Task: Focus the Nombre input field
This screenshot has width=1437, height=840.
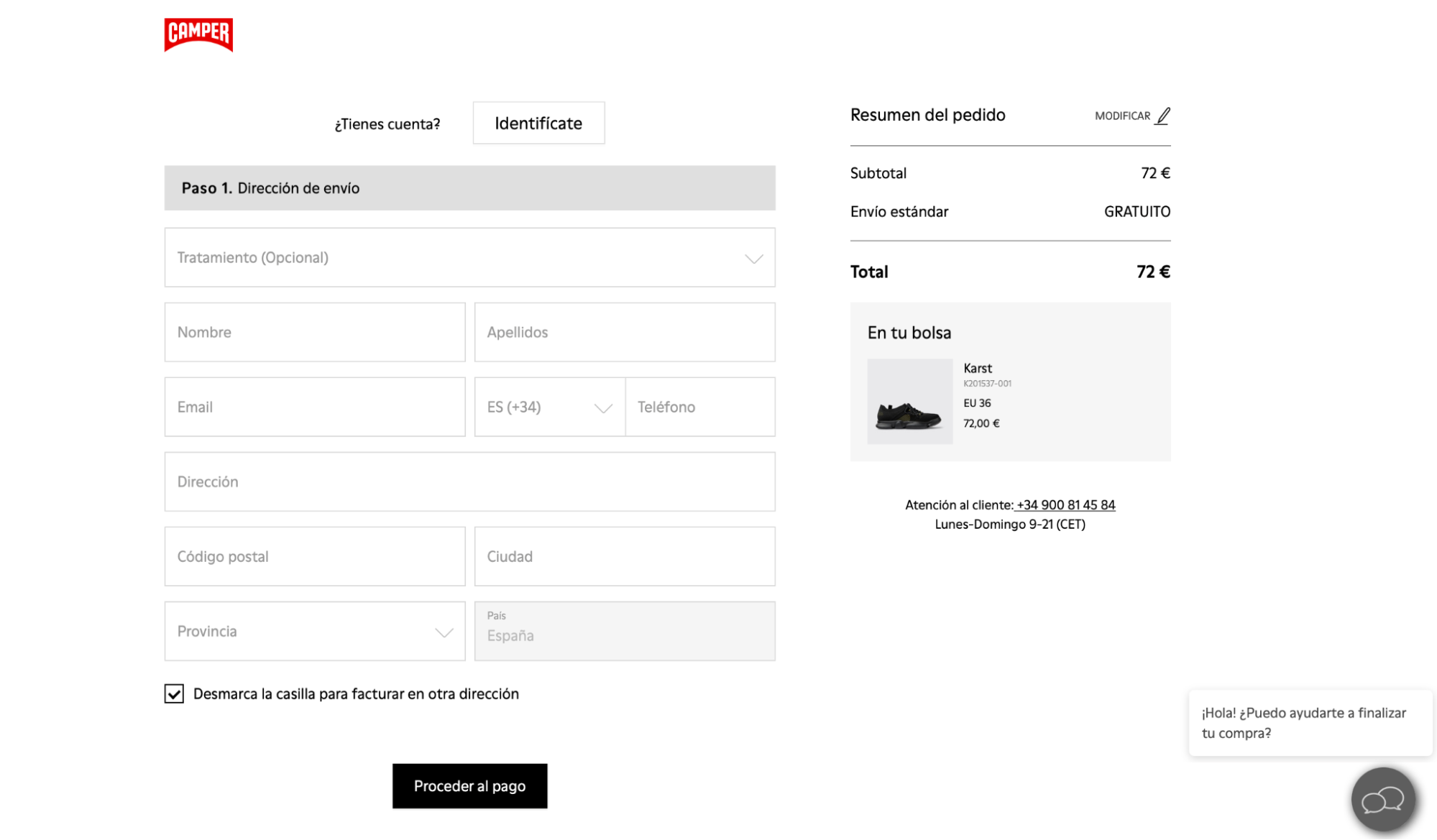Action: tap(315, 332)
